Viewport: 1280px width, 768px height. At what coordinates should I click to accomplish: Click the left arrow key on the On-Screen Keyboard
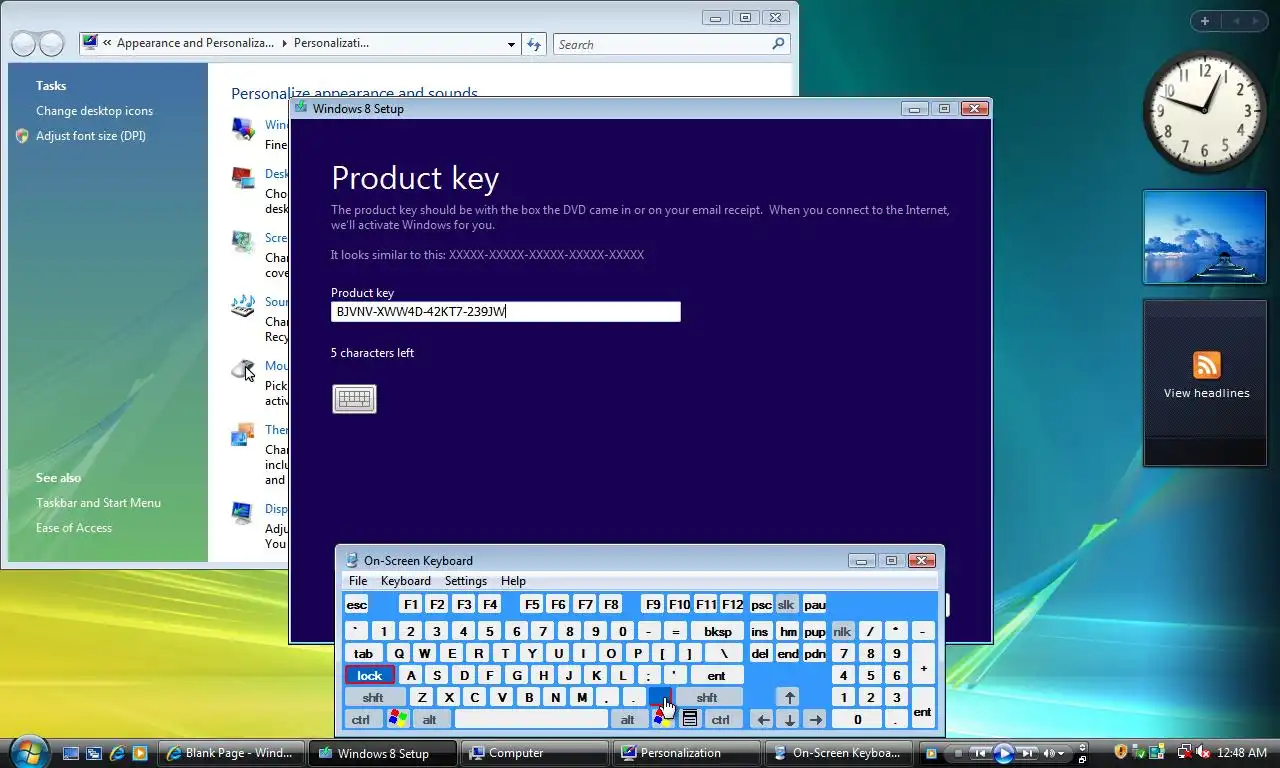coord(763,719)
